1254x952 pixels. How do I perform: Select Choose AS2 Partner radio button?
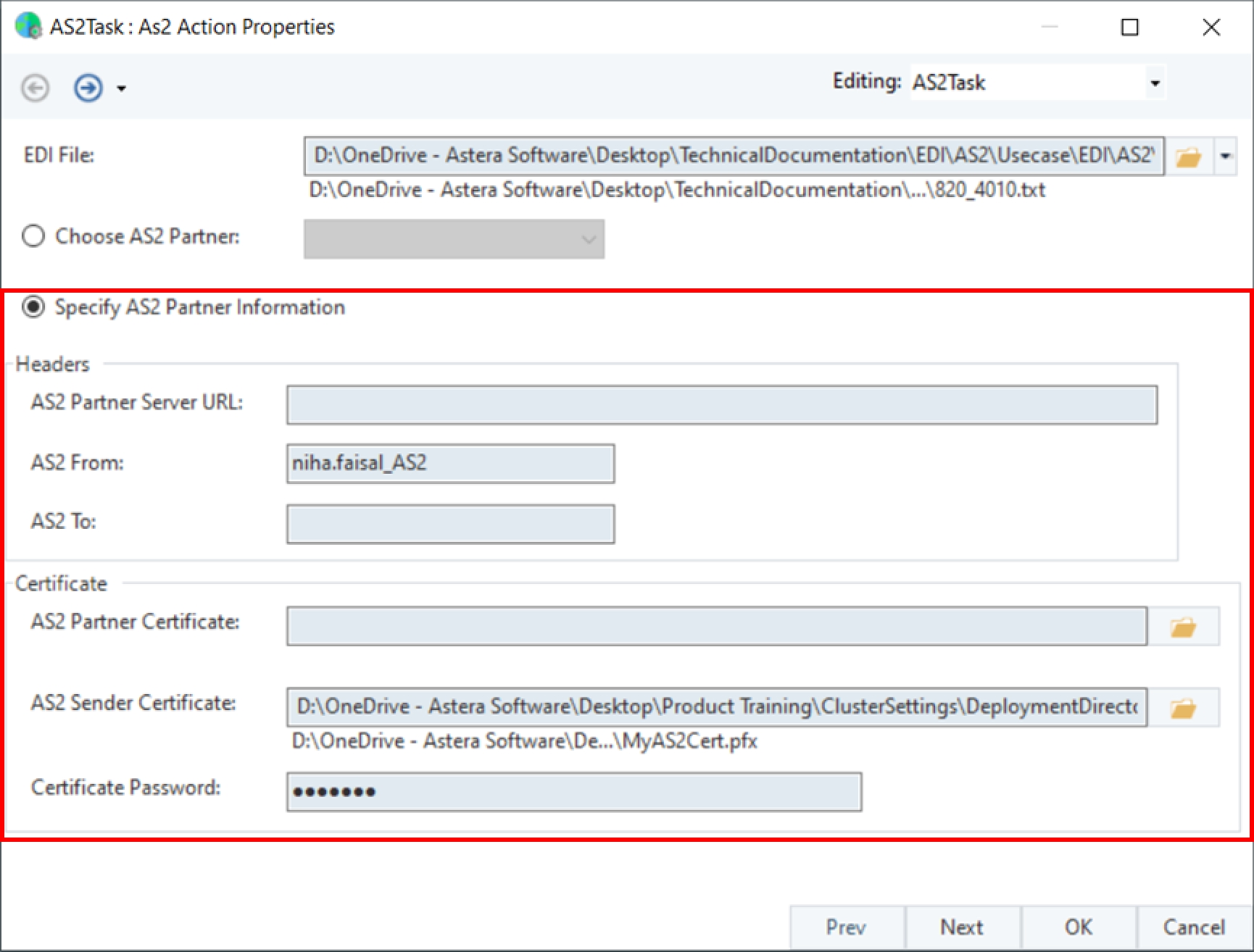33,236
